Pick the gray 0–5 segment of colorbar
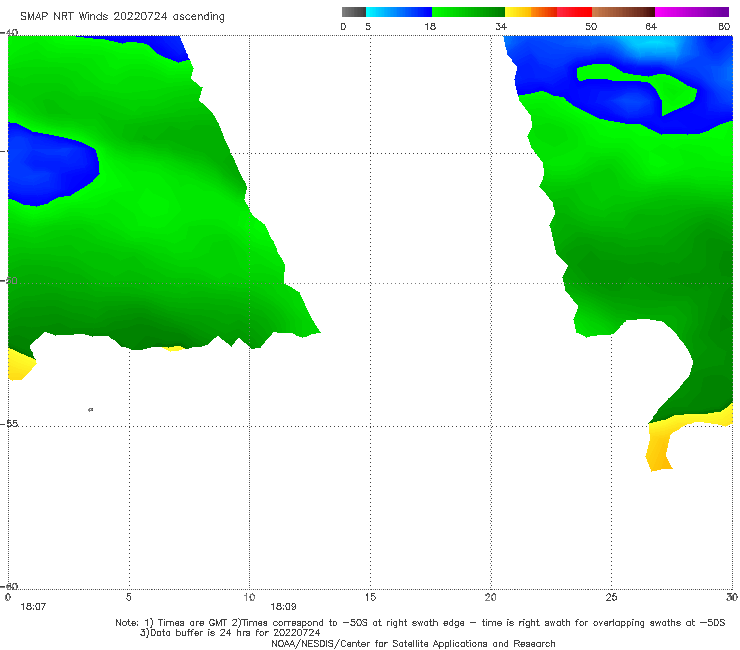Screen dimensions: 740x650 354,12
